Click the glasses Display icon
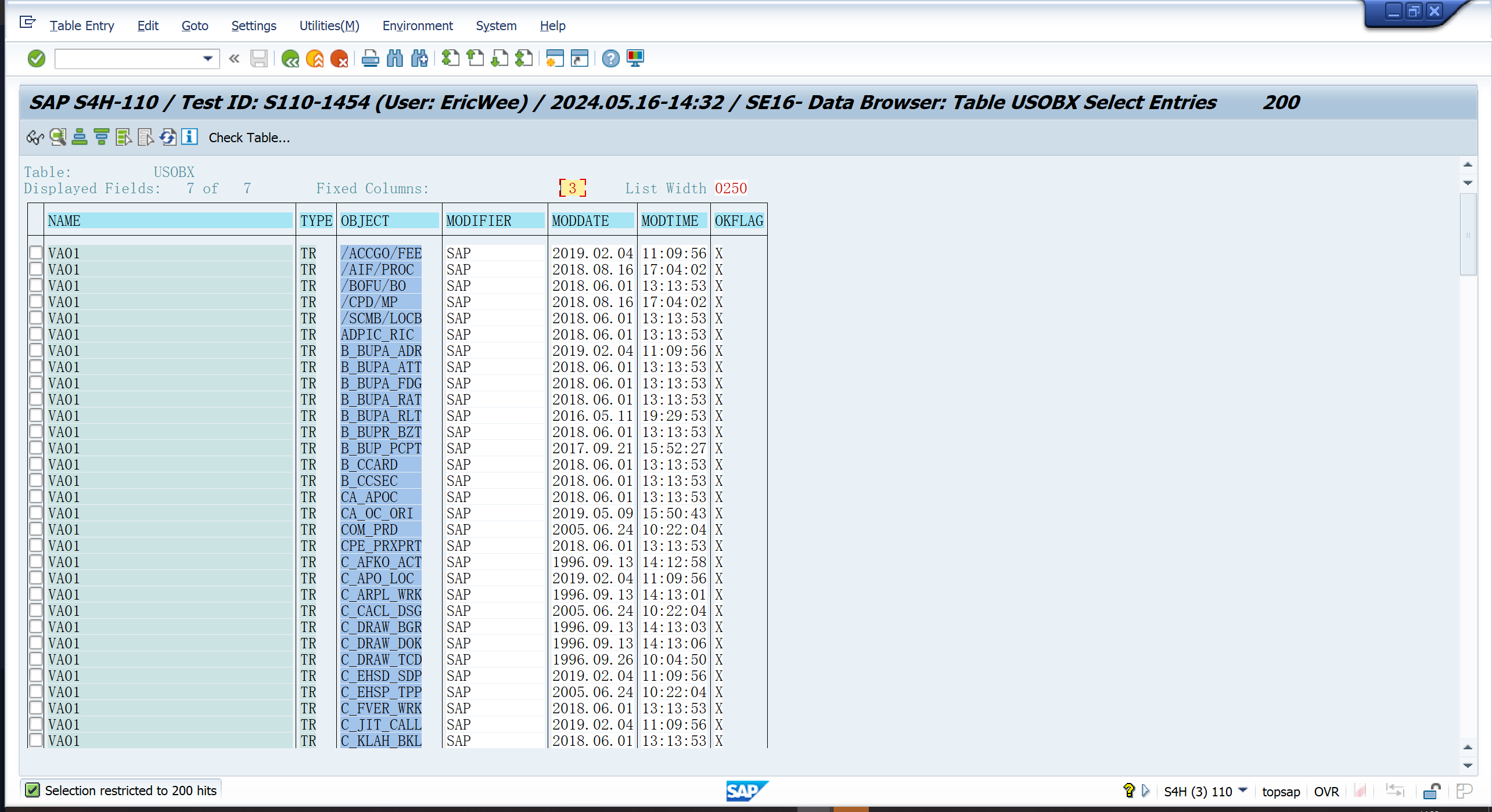This screenshot has width=1492, height=812. tap(35, 138)
